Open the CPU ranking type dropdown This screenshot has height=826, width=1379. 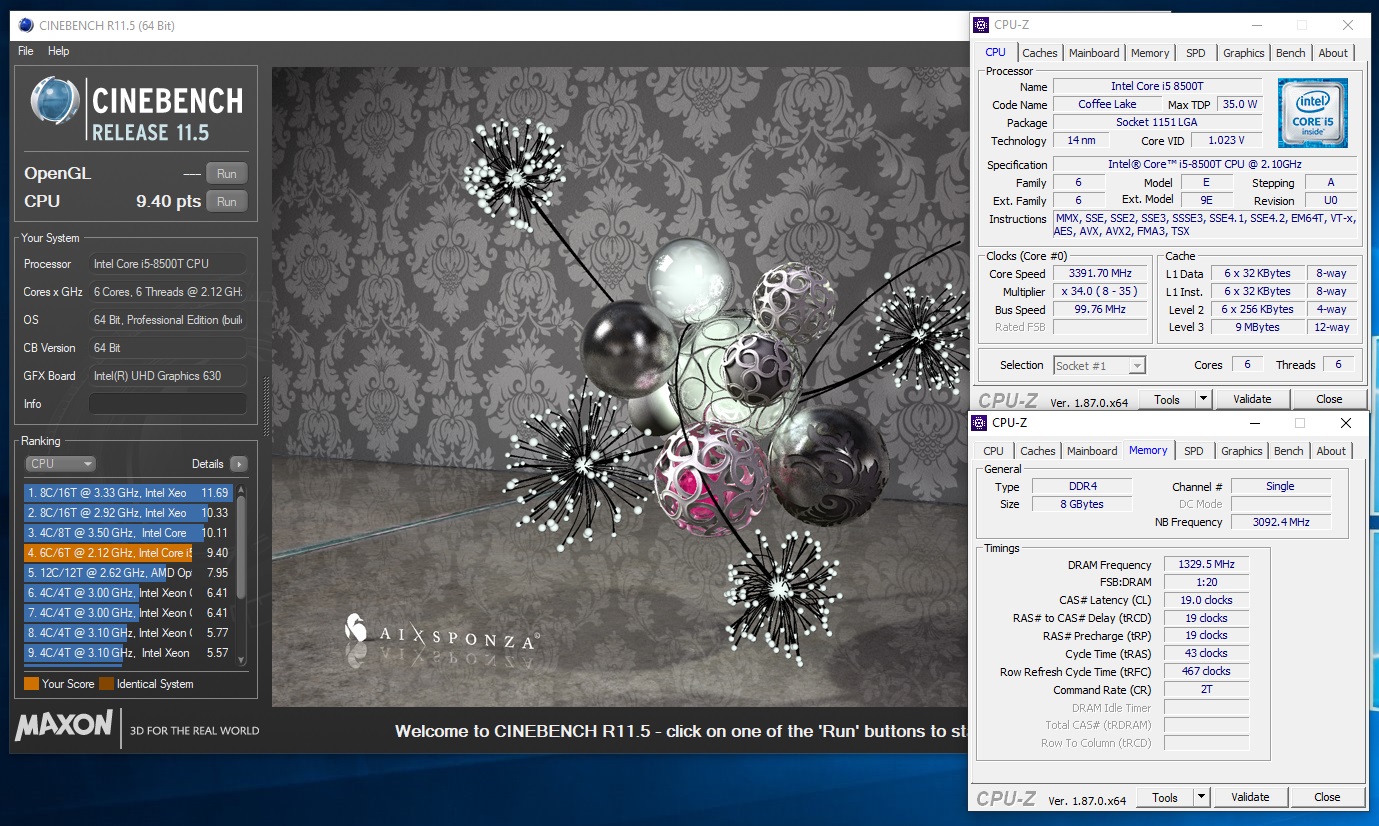(61, 464)
